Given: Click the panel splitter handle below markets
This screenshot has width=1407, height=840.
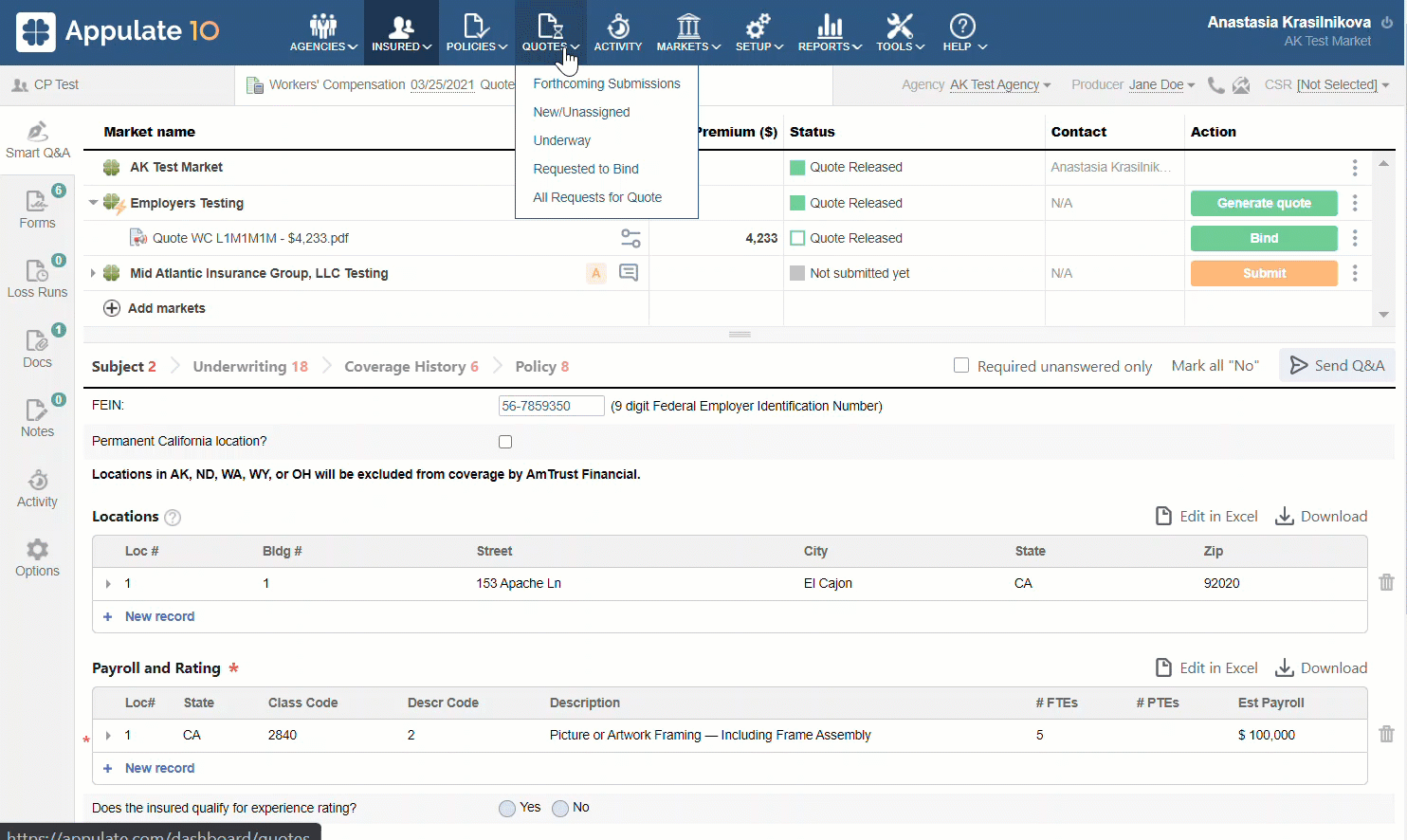Looking at the screenshot, I should pos(740,335).
